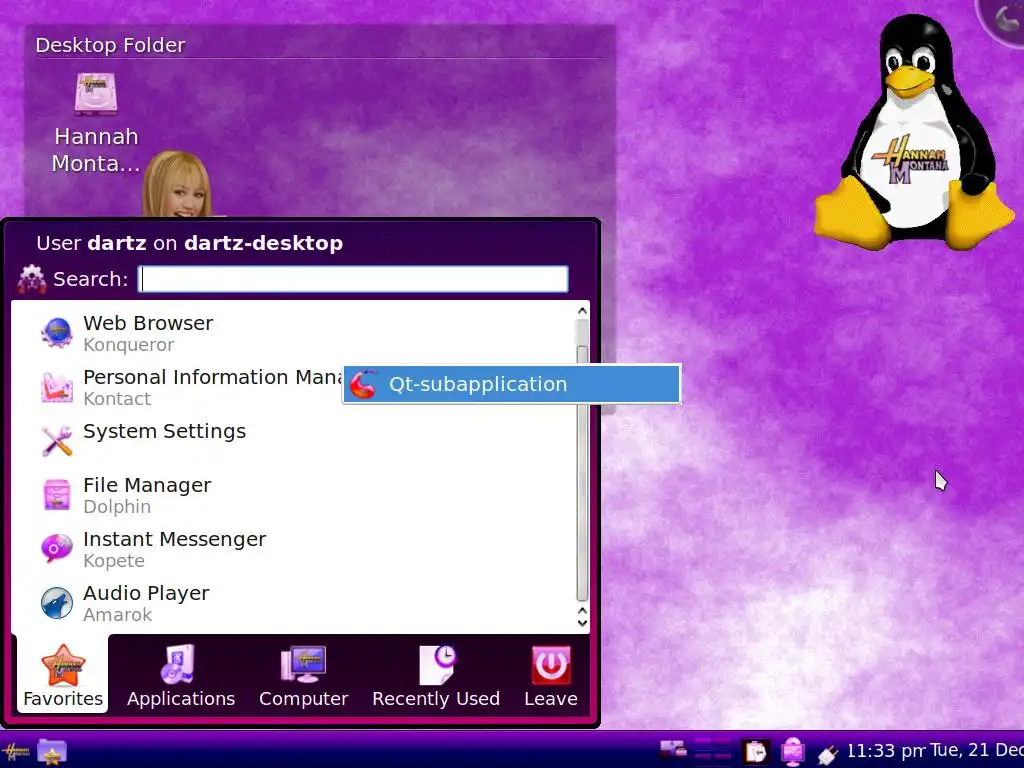Open the Leave tab
Image resolution: width=1024 pixels, height=768 pixels.
coord(551,676)
